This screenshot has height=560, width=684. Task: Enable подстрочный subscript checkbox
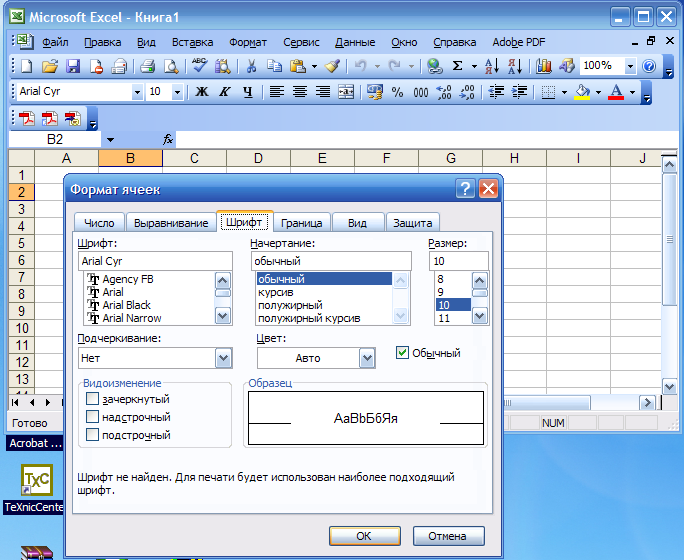pos(92,434)
